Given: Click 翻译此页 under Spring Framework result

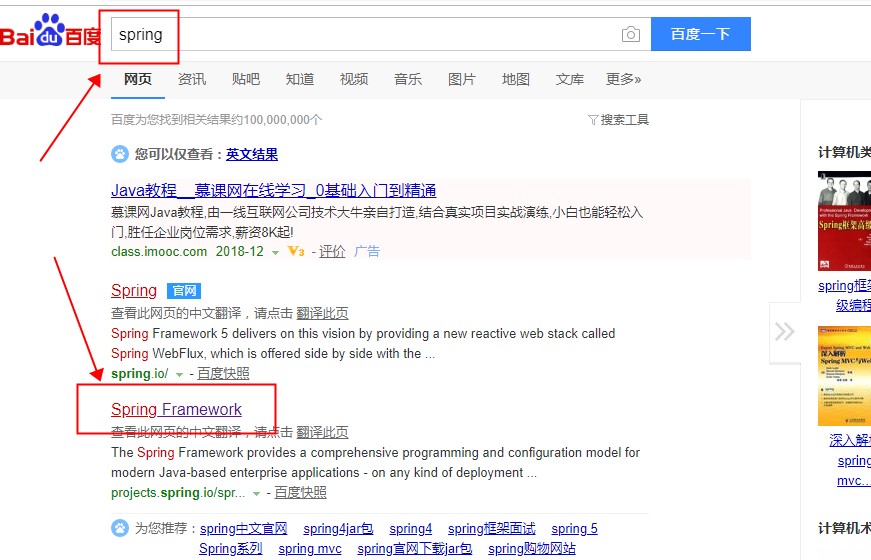Looking at the screenshot, I should [x=322, y=432].
